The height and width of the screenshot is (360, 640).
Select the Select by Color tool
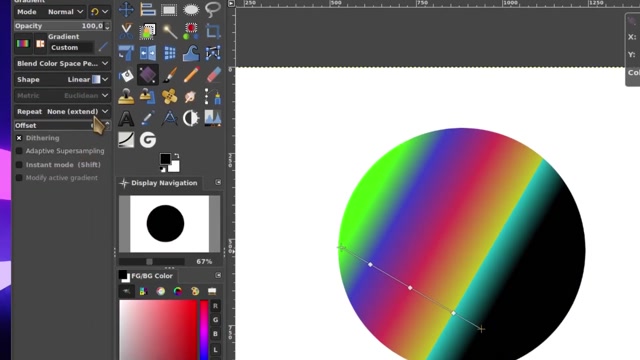point(191,31)
